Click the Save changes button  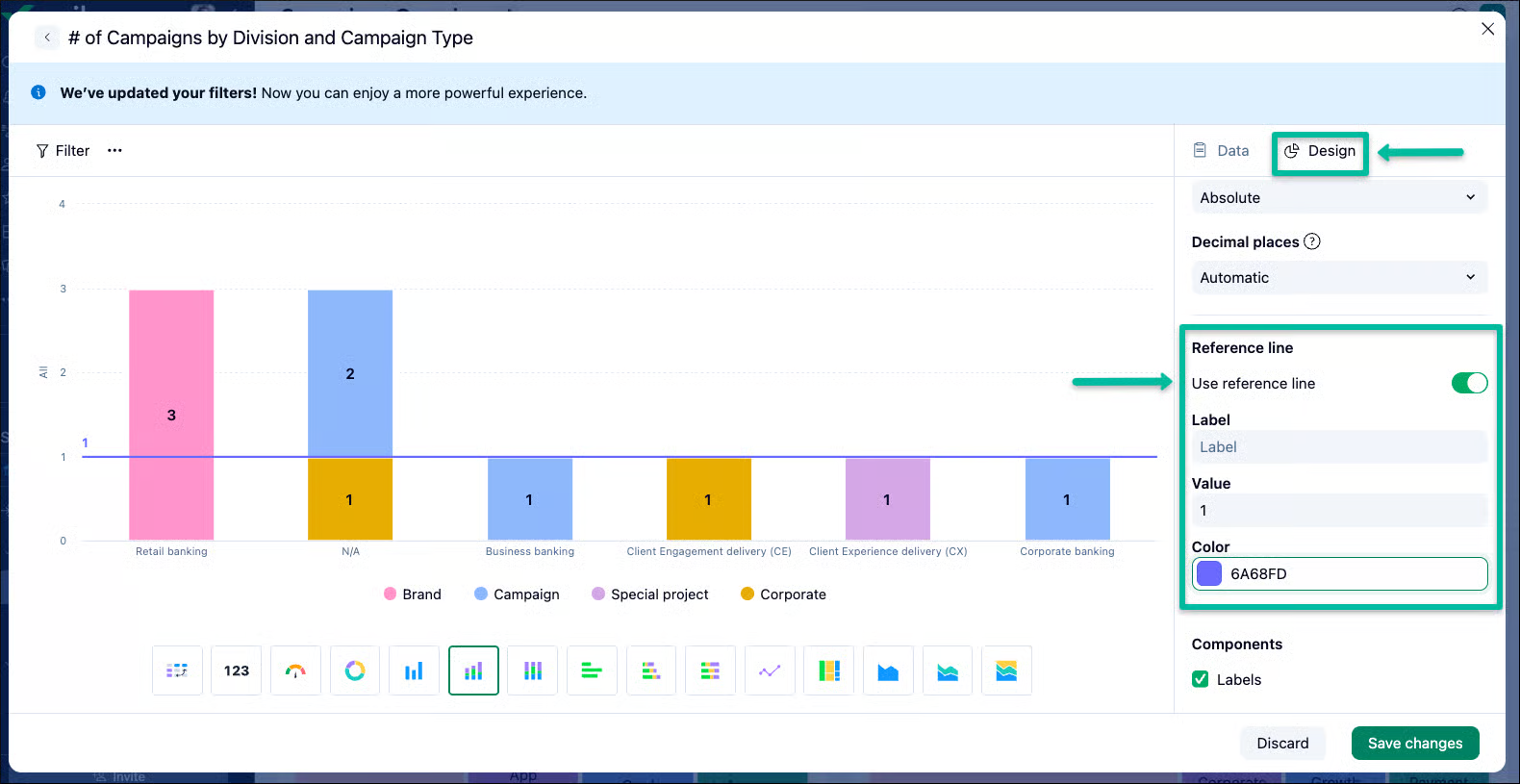pos(1415,743)
